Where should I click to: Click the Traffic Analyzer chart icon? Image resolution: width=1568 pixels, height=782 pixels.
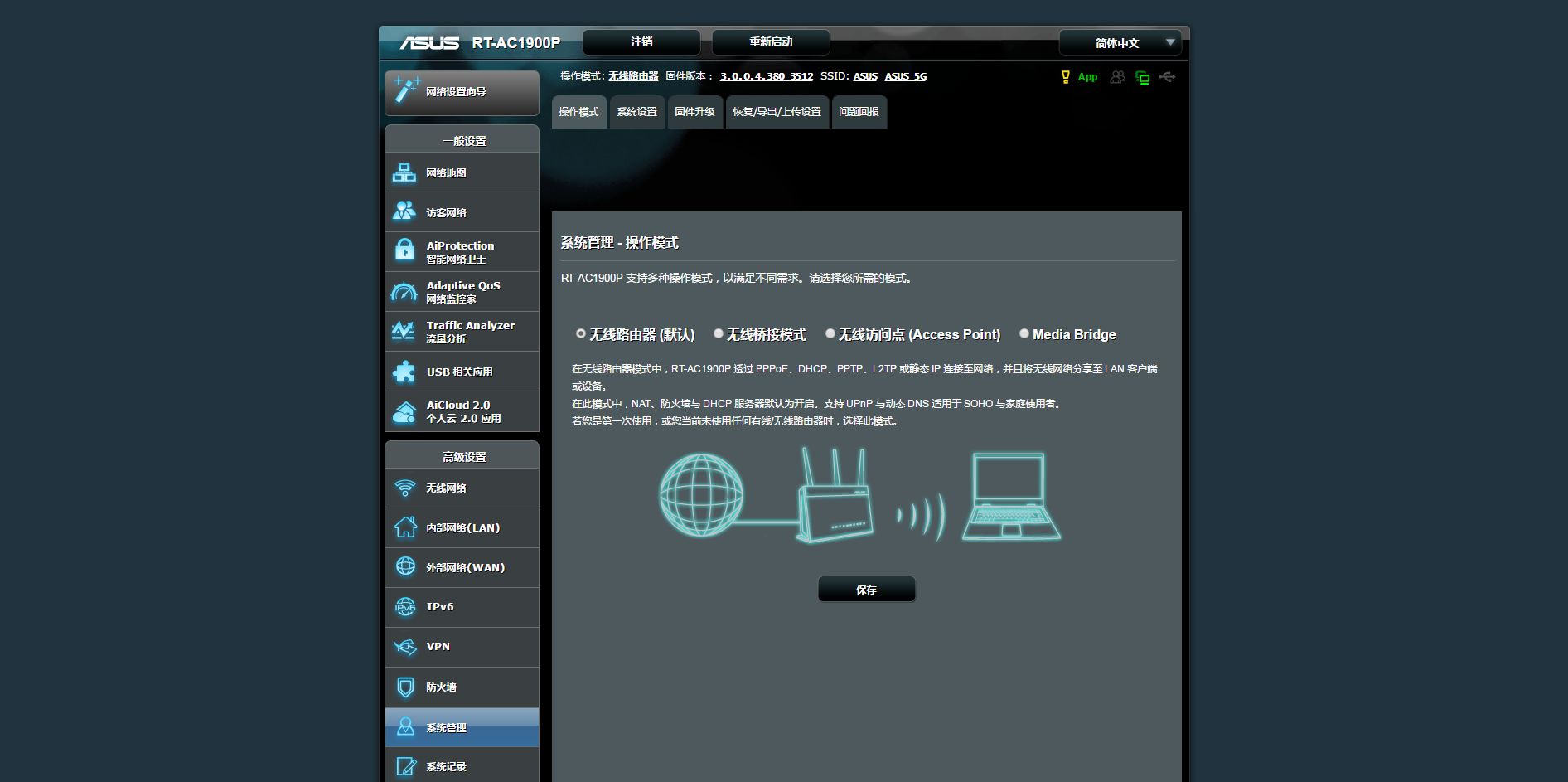point(404,331)
